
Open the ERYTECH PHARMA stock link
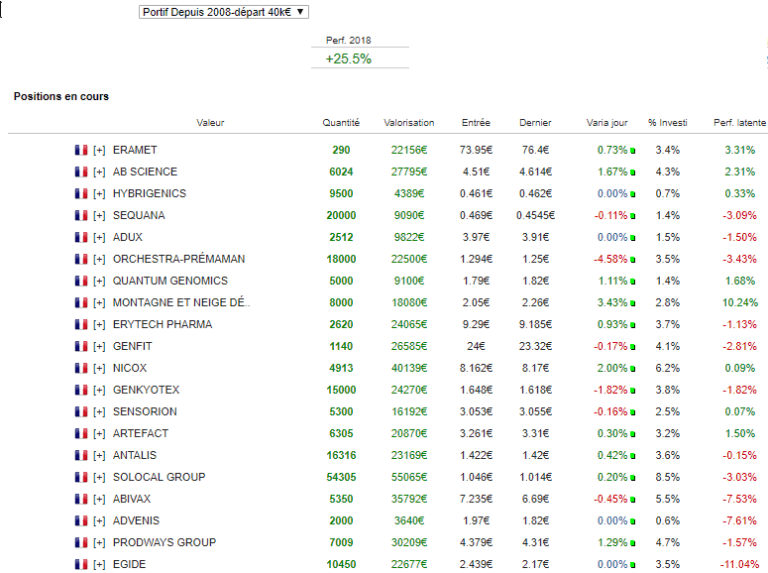click(x=162, y=324)
